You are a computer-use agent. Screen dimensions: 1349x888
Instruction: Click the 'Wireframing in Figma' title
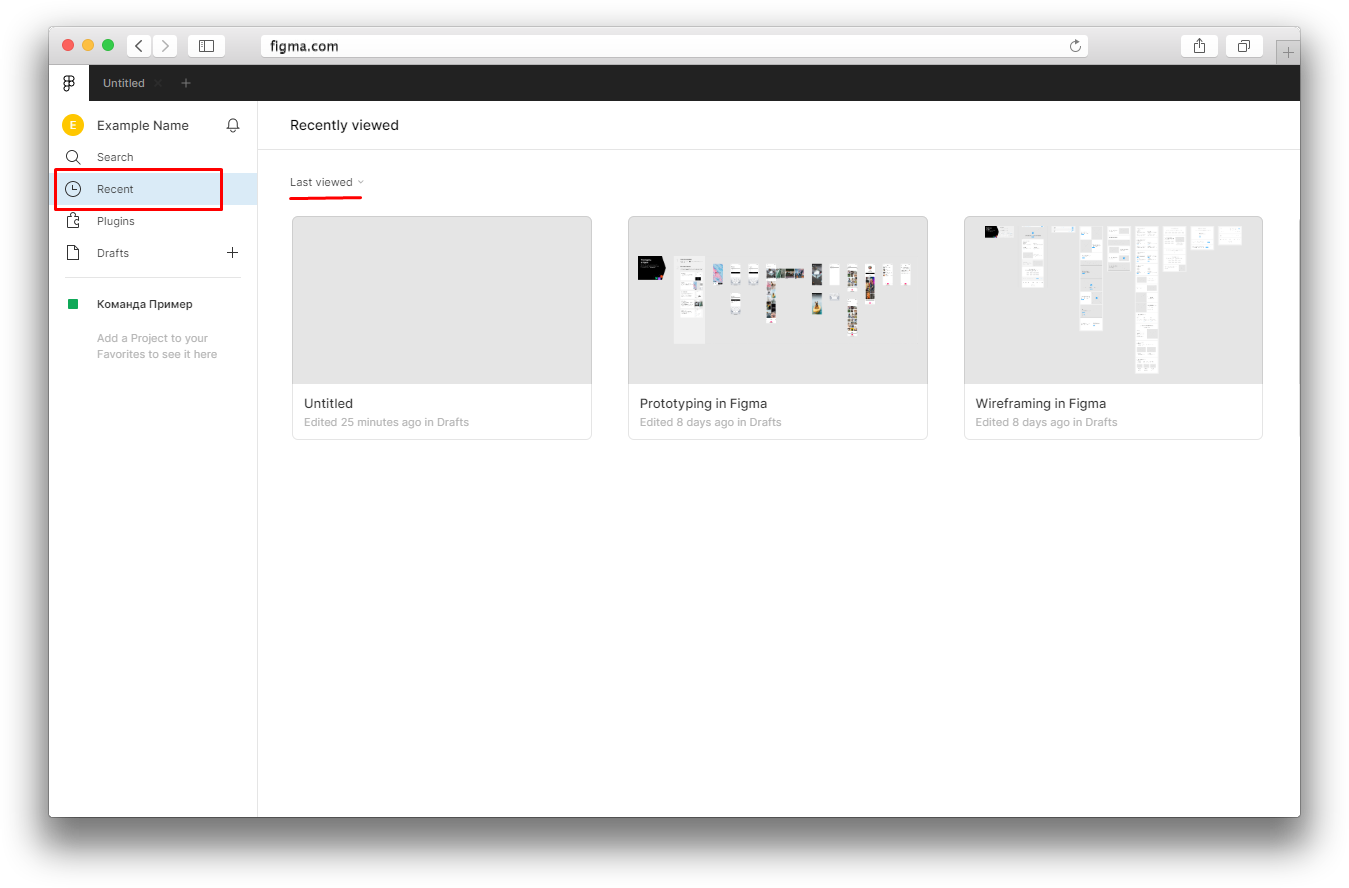tap(1041, 404)
